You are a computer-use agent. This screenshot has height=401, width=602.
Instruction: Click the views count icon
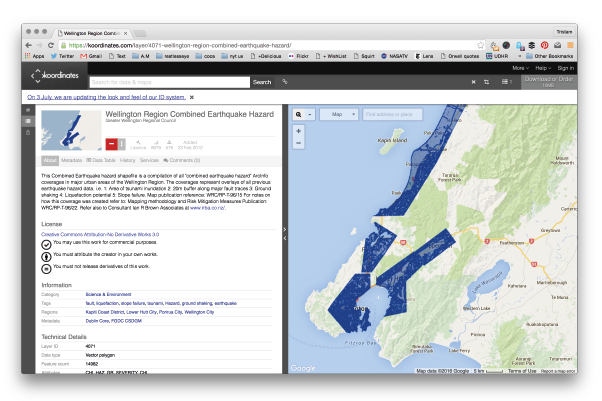156,143
